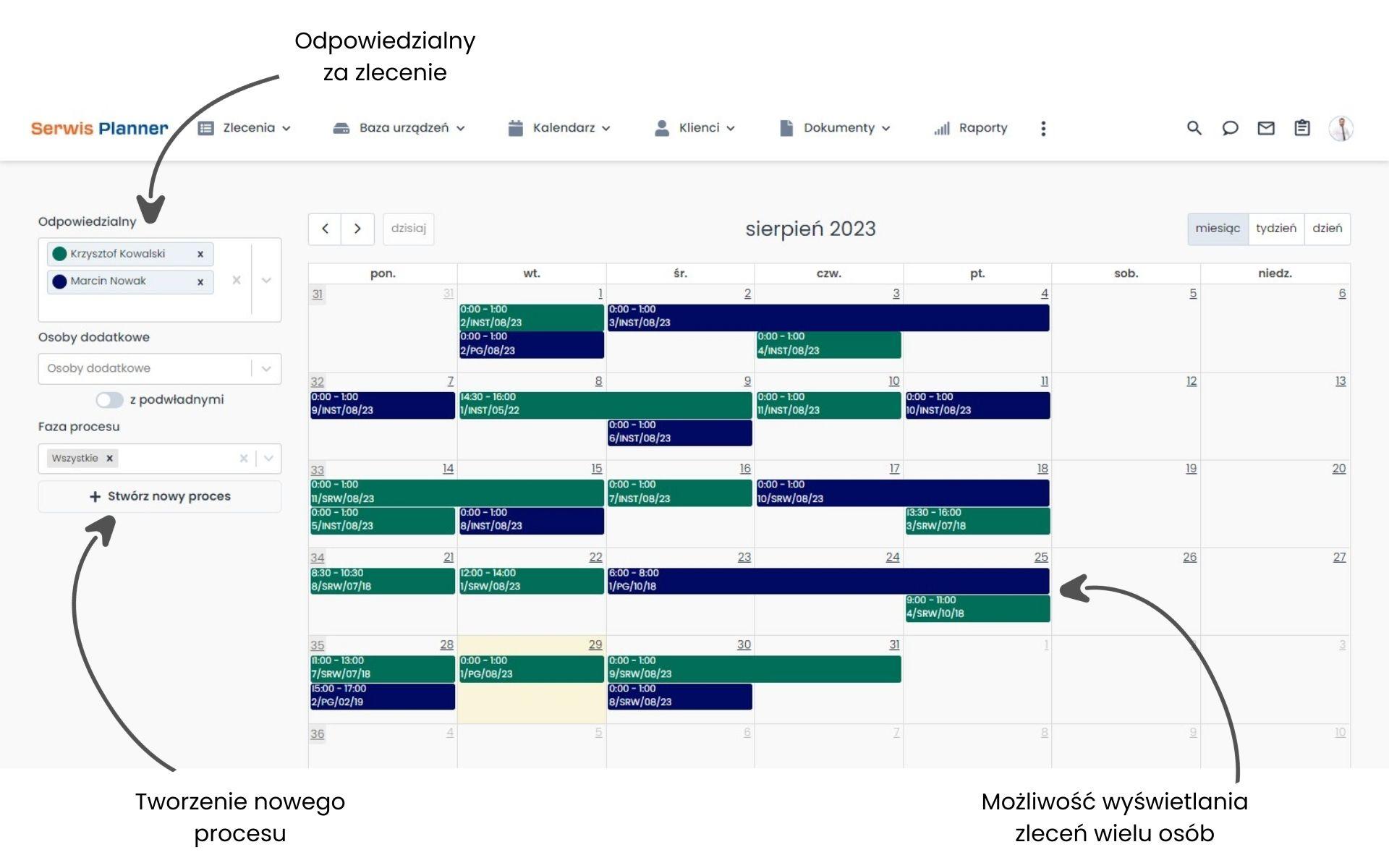The height and width of the screenshot is (868, 1389).
Task: Click the envelope mail icon
Action: point(1265,128)
